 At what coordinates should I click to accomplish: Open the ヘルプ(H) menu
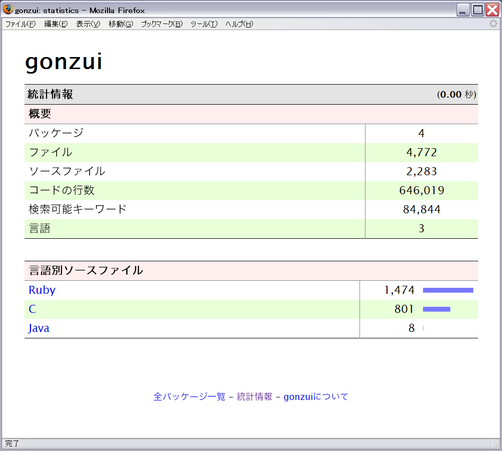tap(239, 24)
